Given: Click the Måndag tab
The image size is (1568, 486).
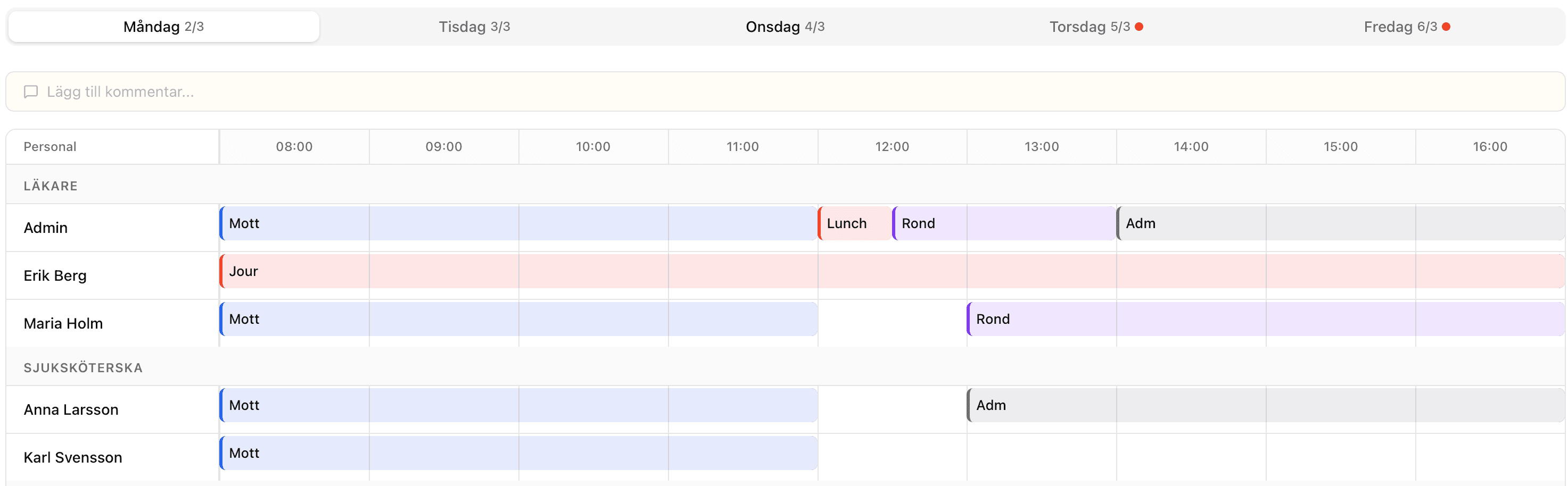Looking at the screenshot, I should click(162, 26).
